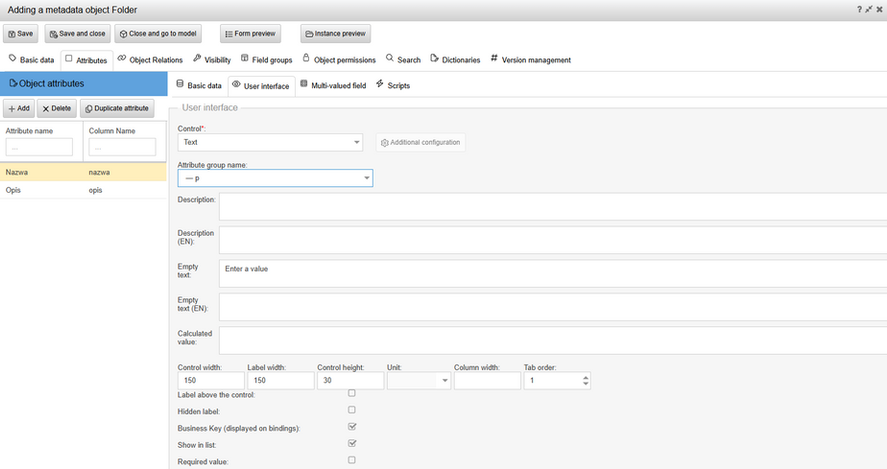
Task: Select the Opis attribute row
Action: pyautogui.click(x=83, y=190)
